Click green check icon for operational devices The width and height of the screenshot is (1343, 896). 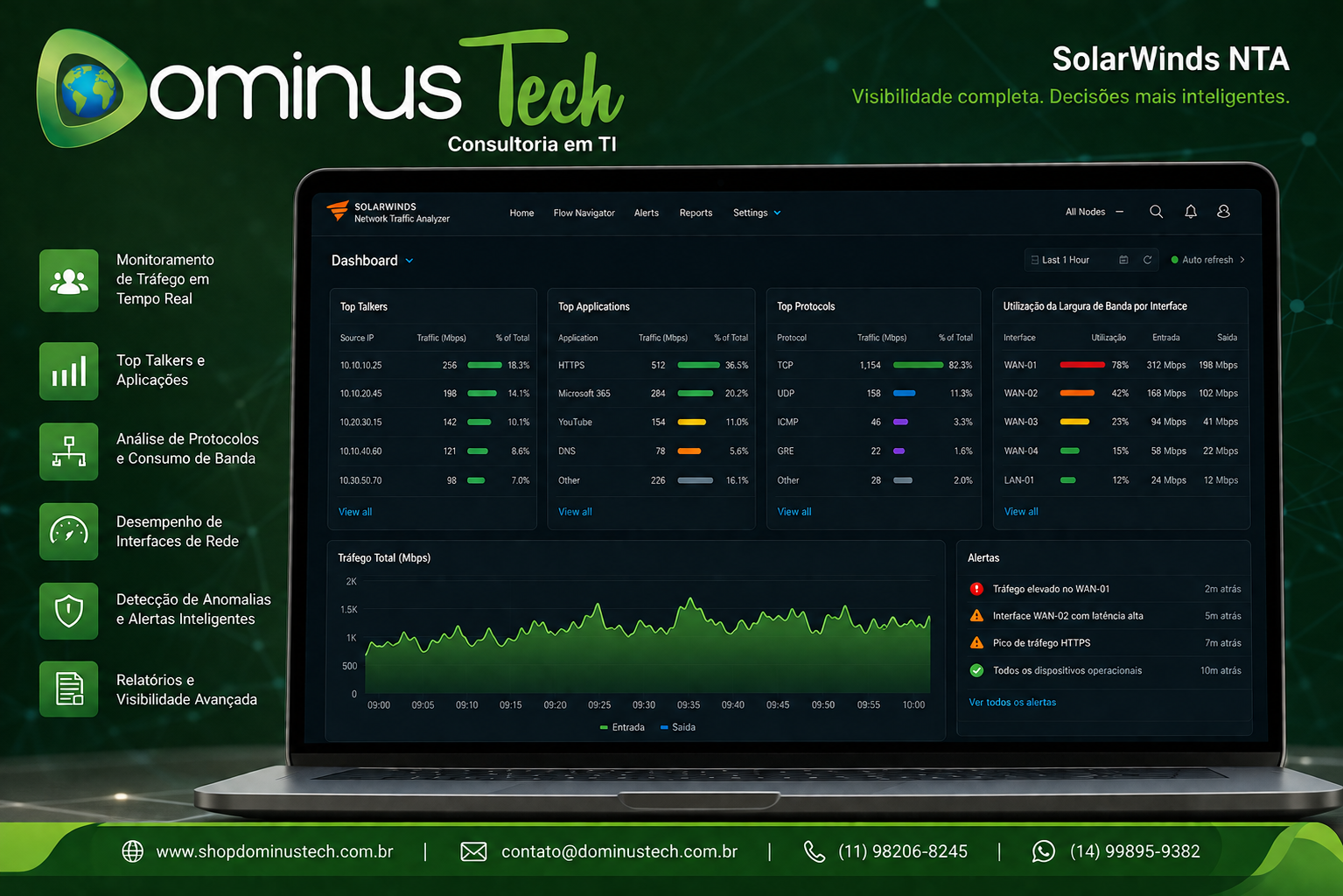click(x=976, y=670)
